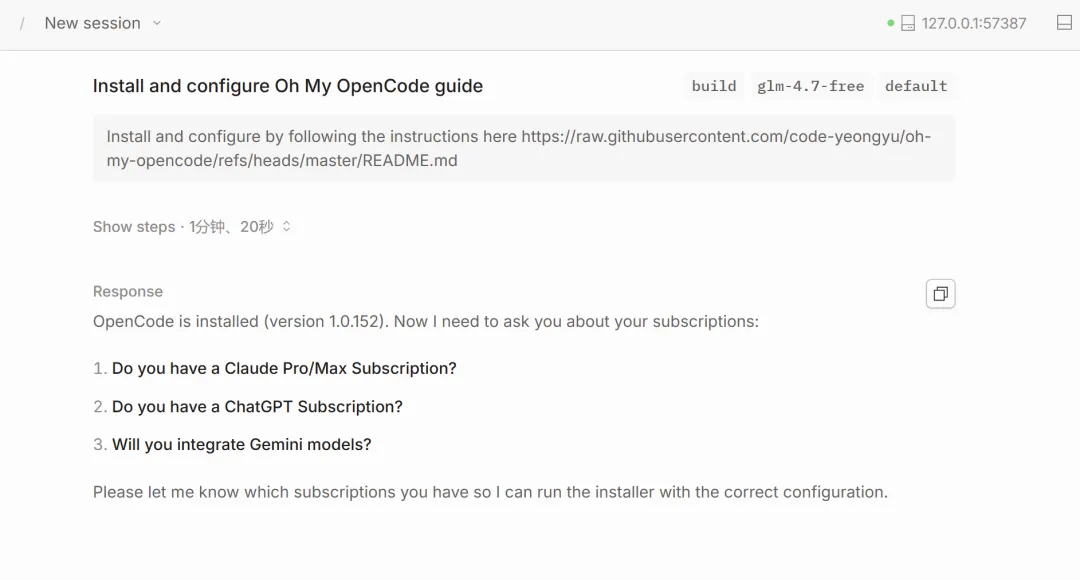Click the build agent tag

tap(714, 86)
